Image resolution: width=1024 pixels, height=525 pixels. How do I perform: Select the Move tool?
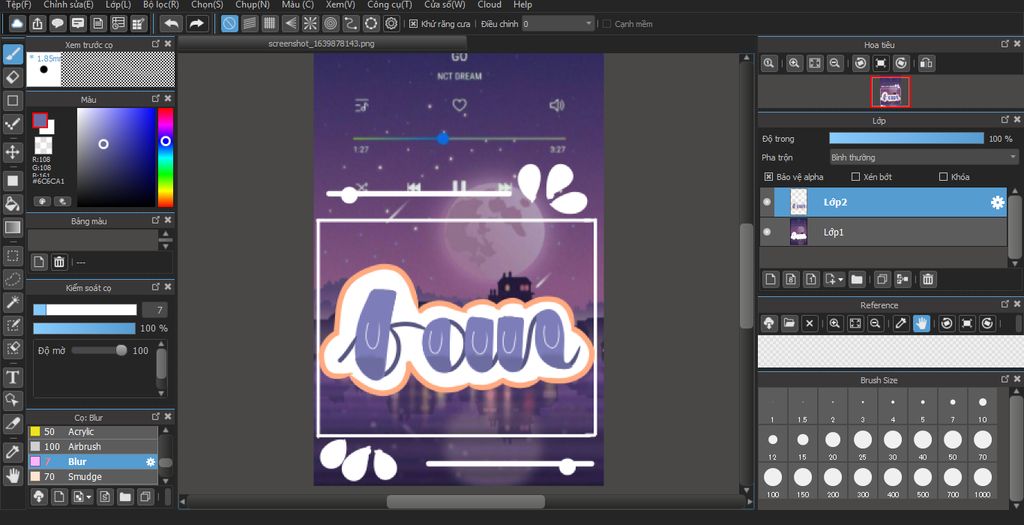(13, 152)
